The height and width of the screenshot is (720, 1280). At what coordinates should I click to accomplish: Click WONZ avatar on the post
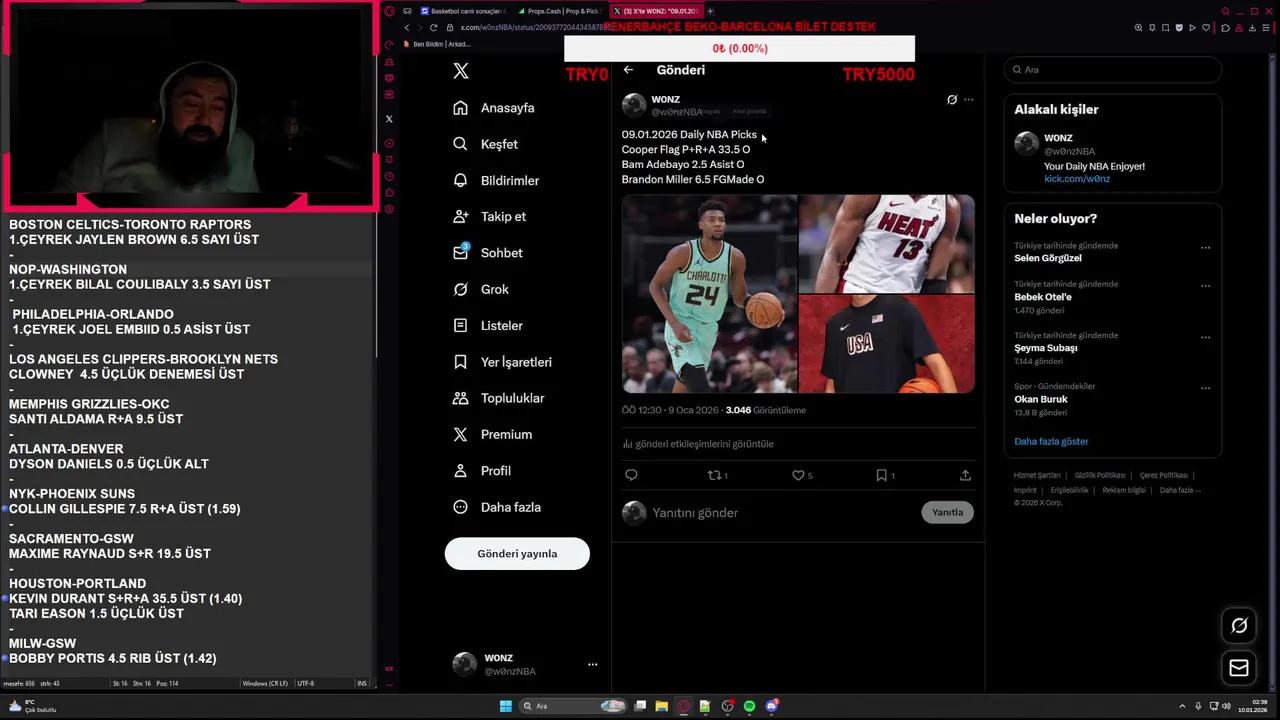pyautogui.click(x=634, y=105)
